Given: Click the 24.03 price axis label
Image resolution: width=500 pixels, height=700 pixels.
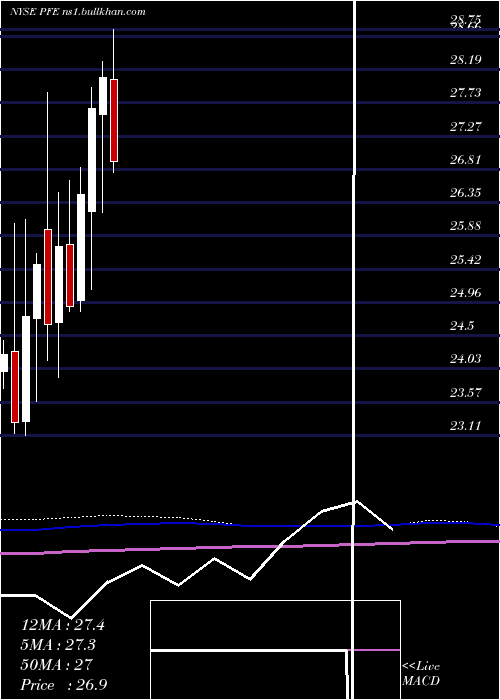Looking at the screenshot, I should (466, 359).
